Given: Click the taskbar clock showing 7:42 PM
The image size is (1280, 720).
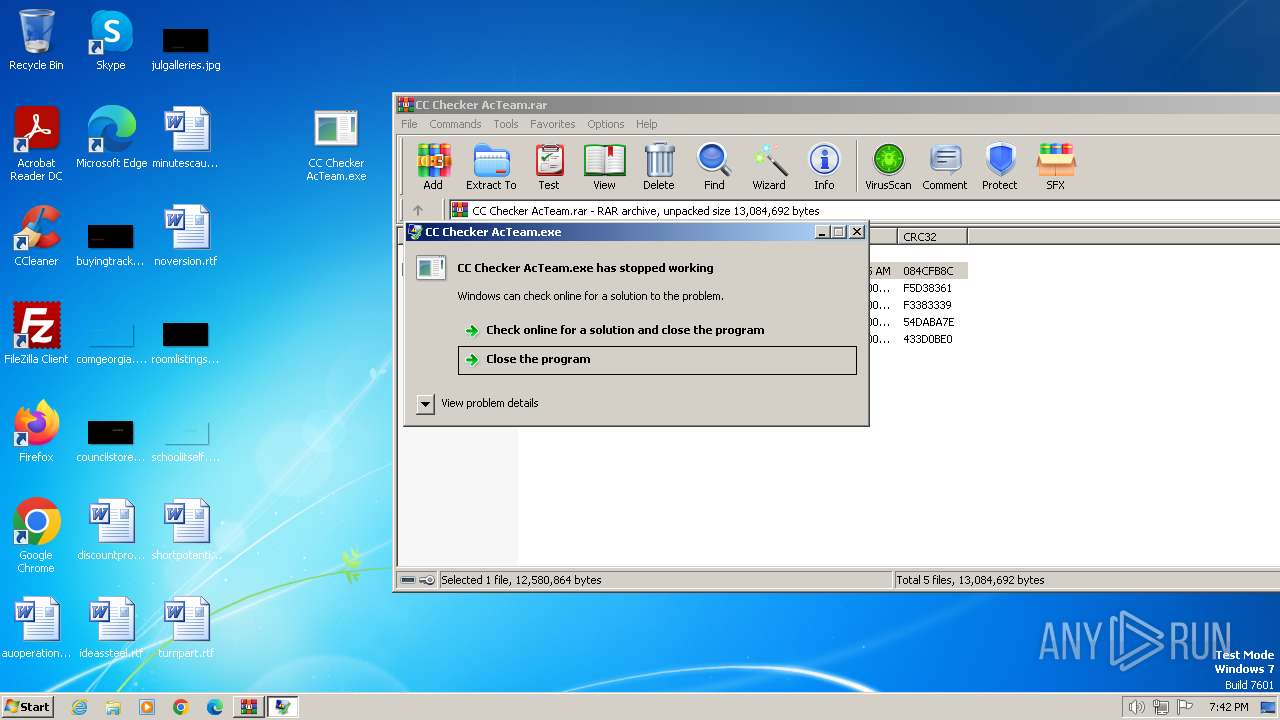Looking at the screenshot, I should (1228, 707).
